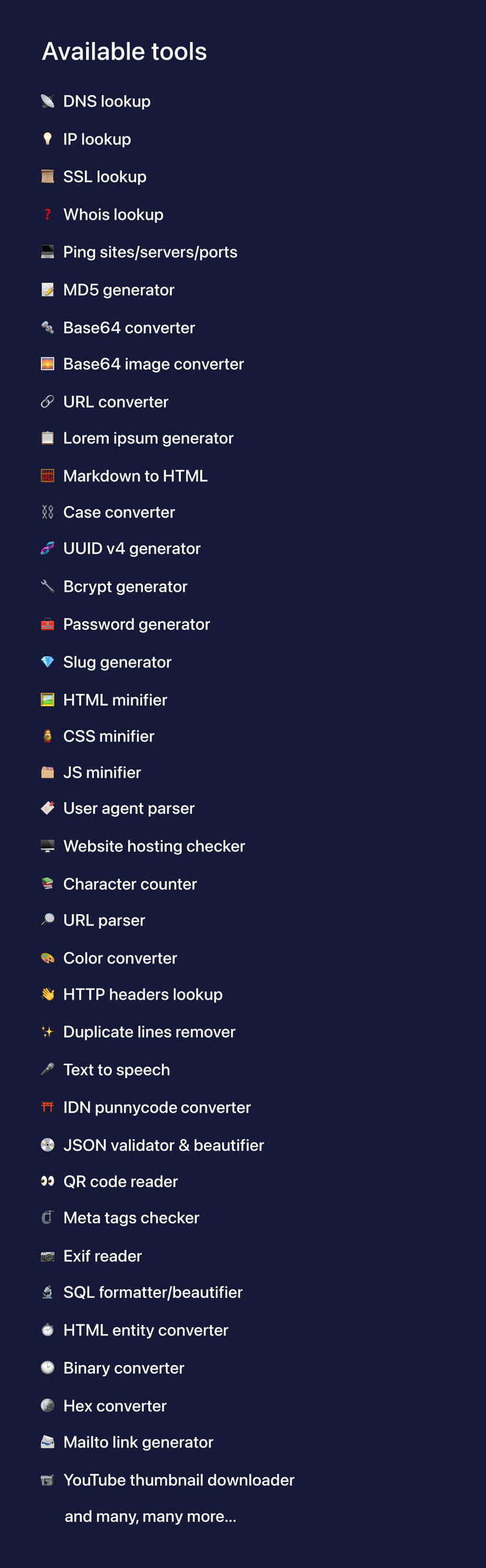Click the waving hand icon beside HTTP headers lookup
Screen dimensions: 486x1568
click(47, 994)
